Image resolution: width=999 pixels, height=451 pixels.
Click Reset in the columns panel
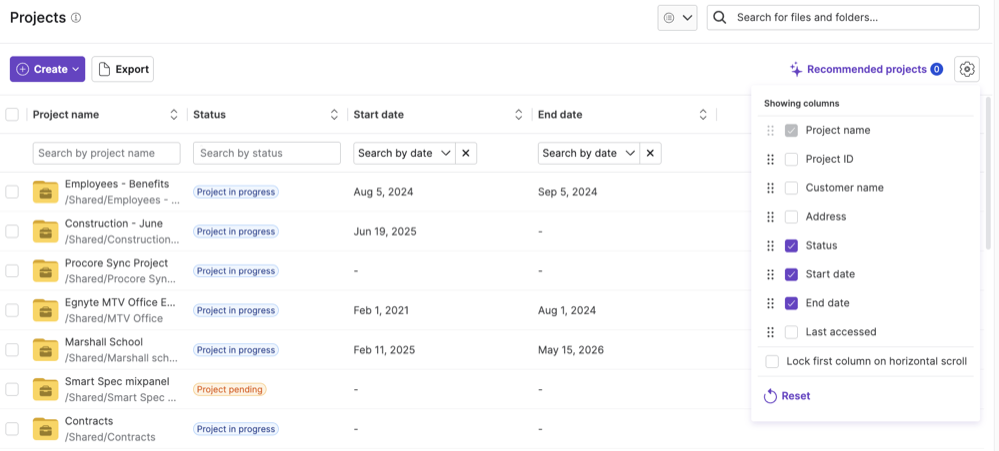[x=787, y=396]
